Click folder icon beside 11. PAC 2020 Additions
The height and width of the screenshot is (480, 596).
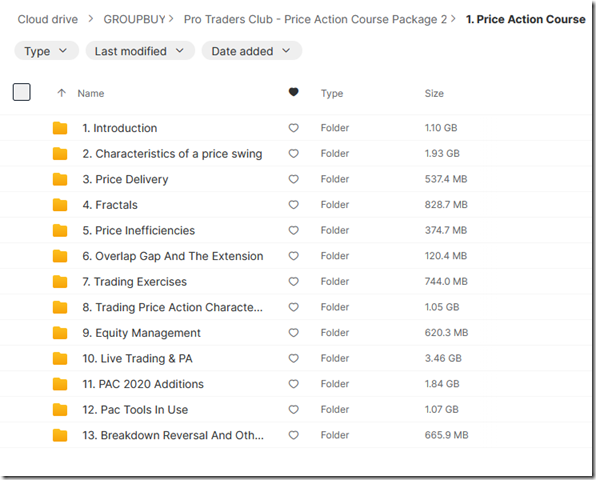(60, 384)
